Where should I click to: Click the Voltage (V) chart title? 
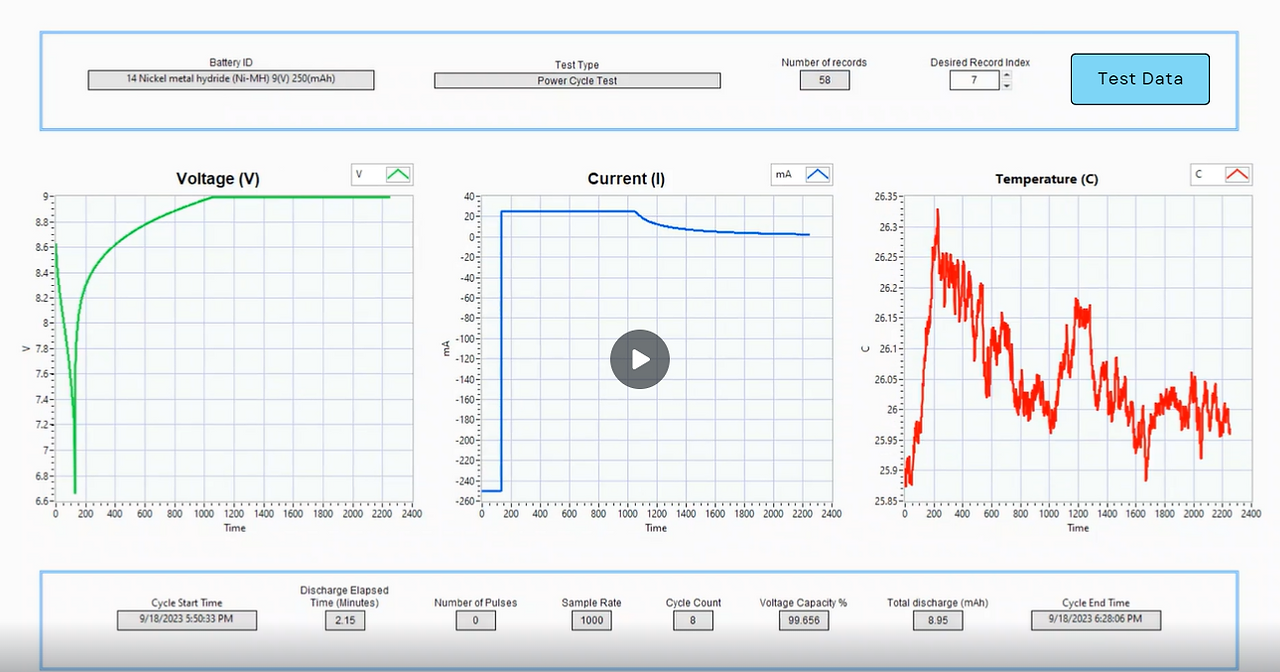(x=217, y=179)
